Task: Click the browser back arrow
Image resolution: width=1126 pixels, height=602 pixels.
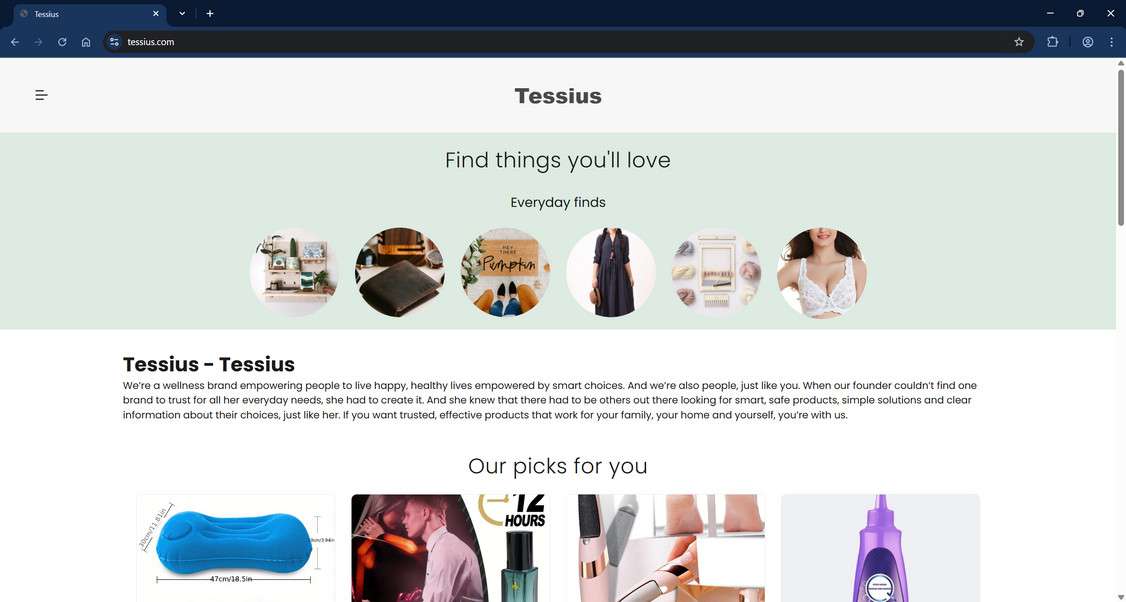Action: point(14,42)
